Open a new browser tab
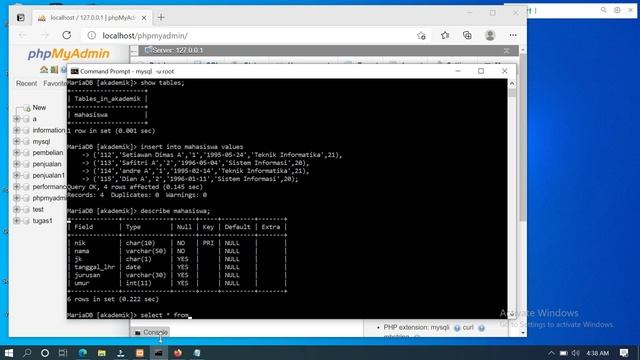The image size is (640, 360). coord(161,18)
